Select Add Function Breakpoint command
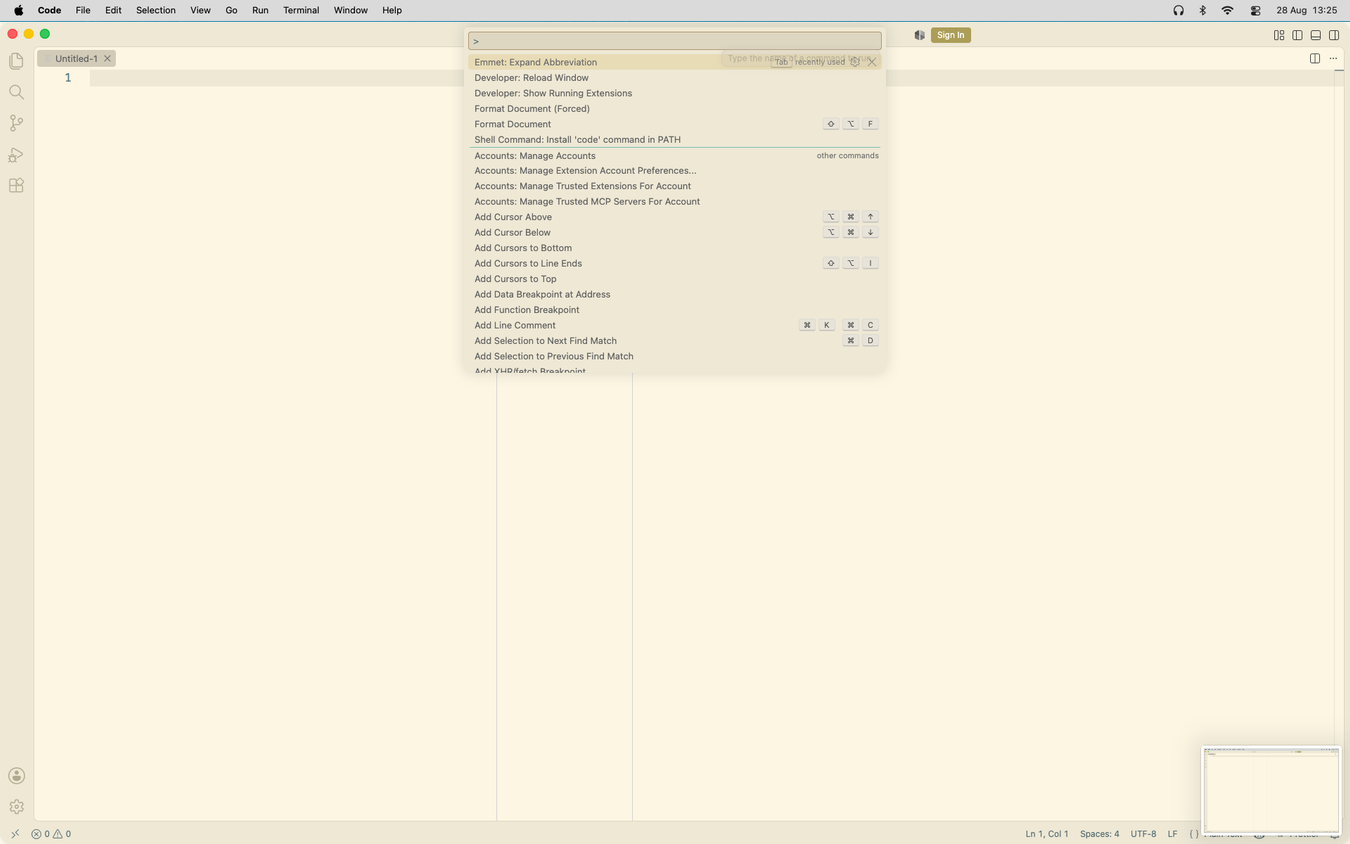Viewport: 1350px width, 844px height. [675, 310]
